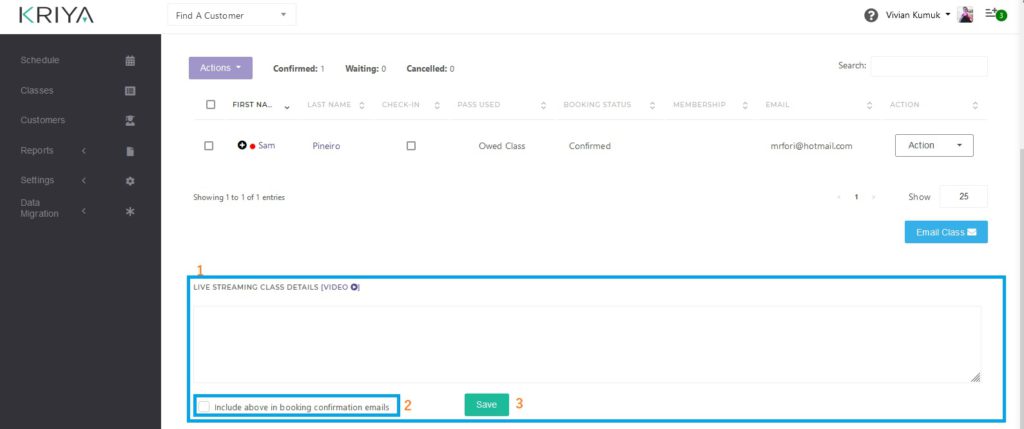Click into the Search input field
Viewport: 1024px width, 429px height.
point(928,66)
